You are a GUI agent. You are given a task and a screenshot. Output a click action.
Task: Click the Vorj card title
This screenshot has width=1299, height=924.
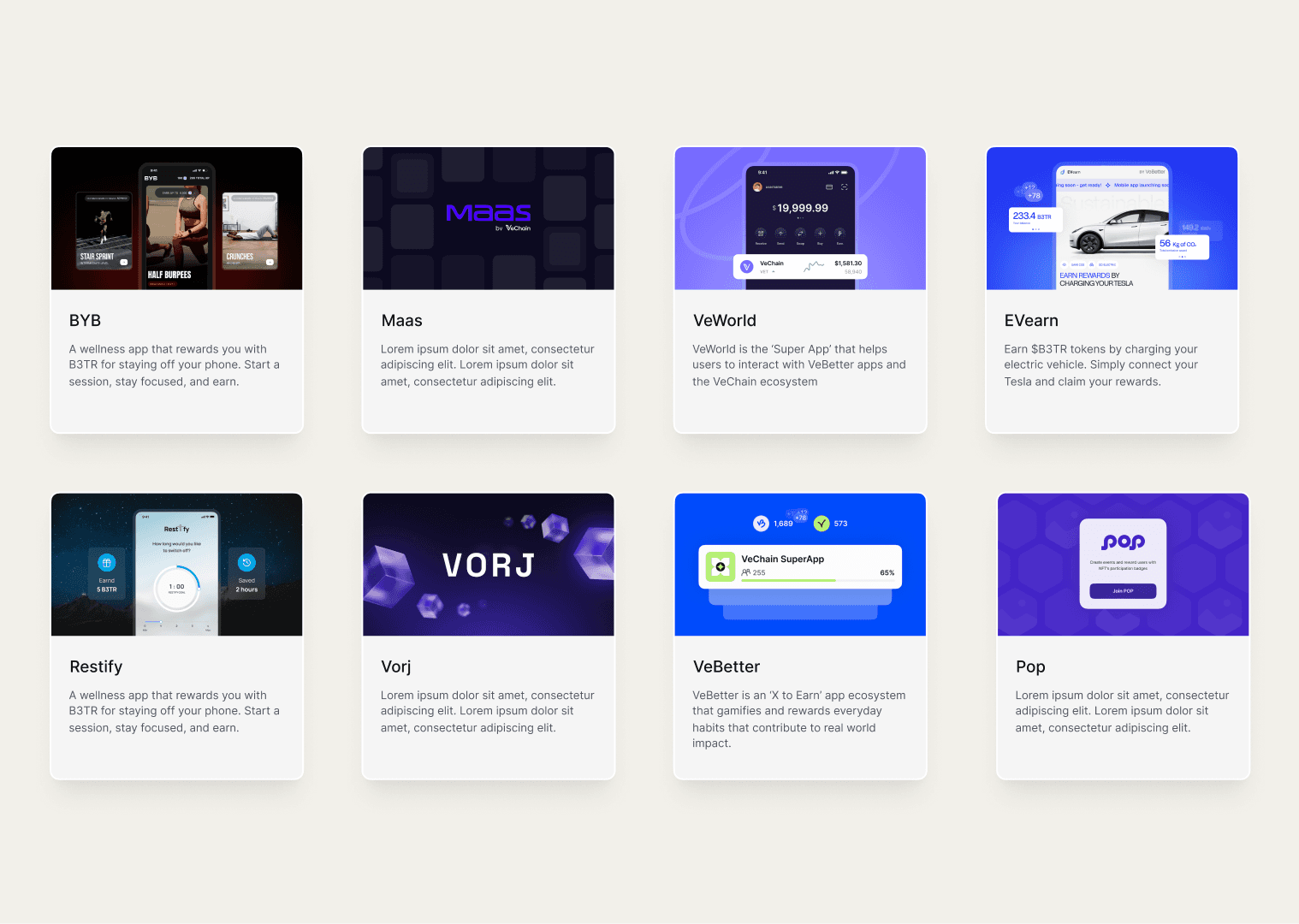[x=395, y=666]
